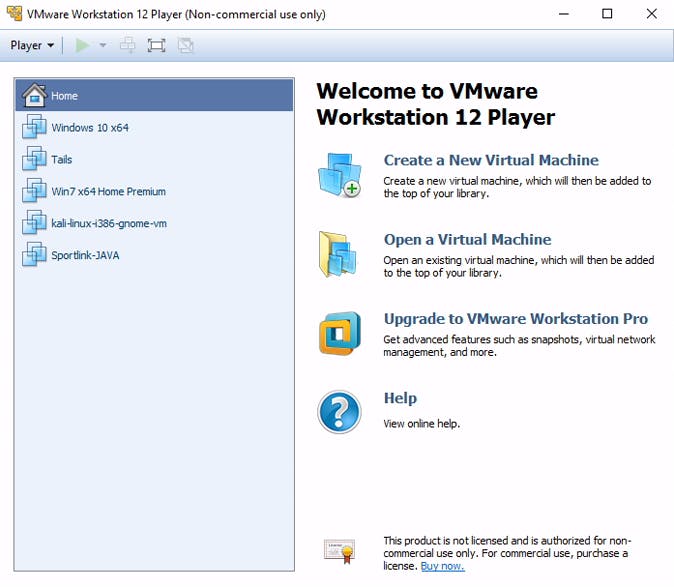Click the VM icon beside kali-linux-i386-gnome-vm

(34, 222)
